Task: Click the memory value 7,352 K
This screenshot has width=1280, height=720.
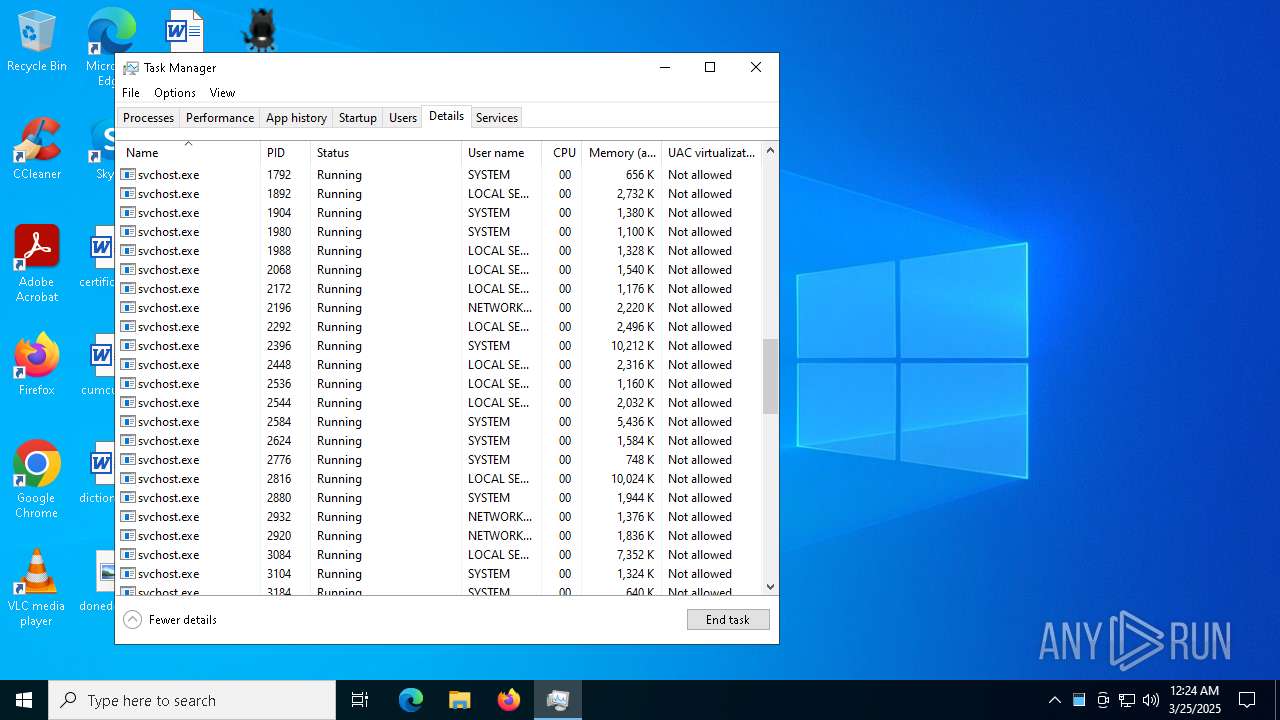Action: [x=636, y=555]
